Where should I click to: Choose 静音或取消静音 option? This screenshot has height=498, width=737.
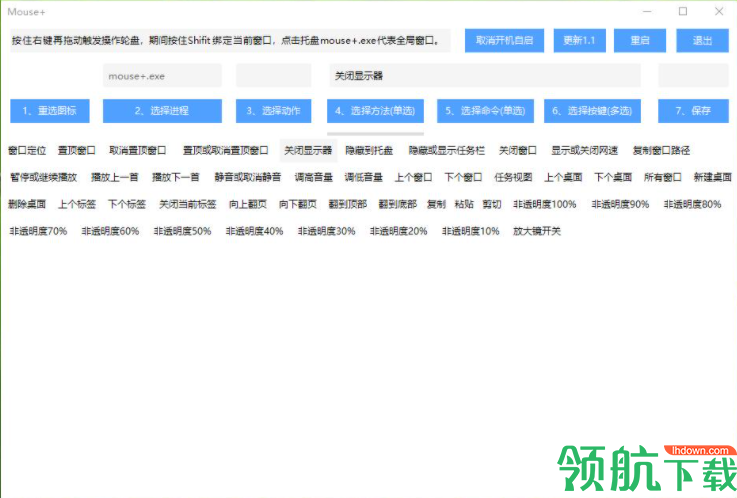pos(248,177)
